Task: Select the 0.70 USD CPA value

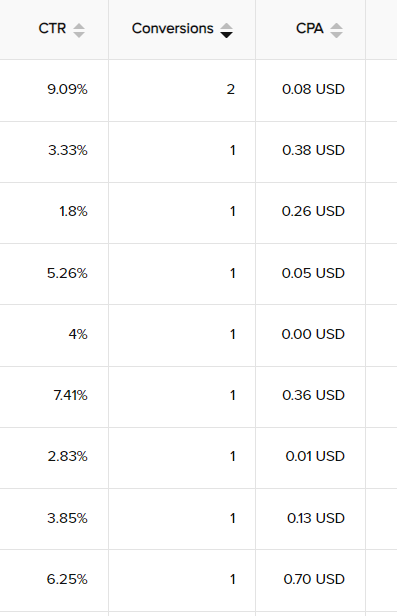Action: point(314,579)
